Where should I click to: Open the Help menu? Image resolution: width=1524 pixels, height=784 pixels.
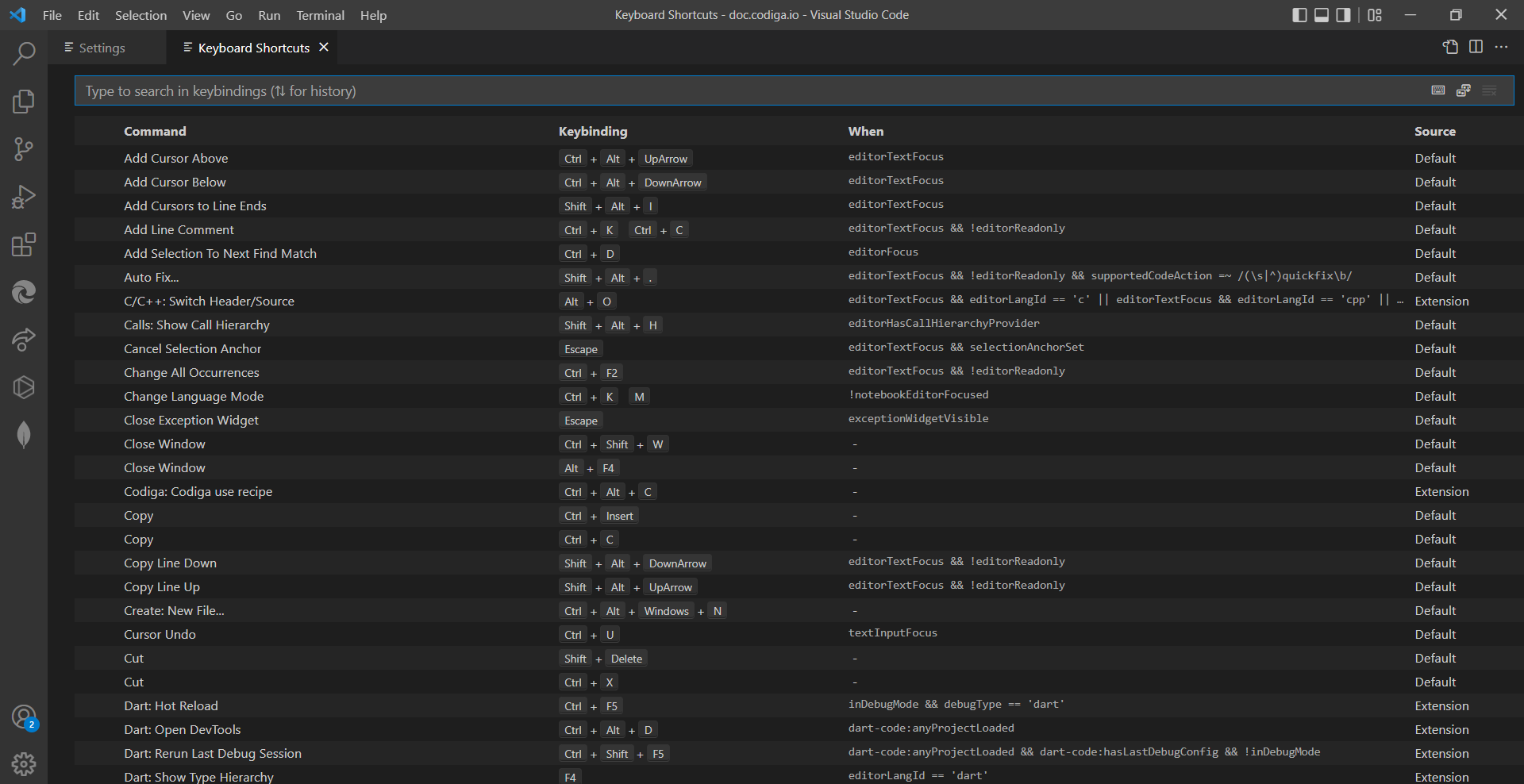pos(373,15)
